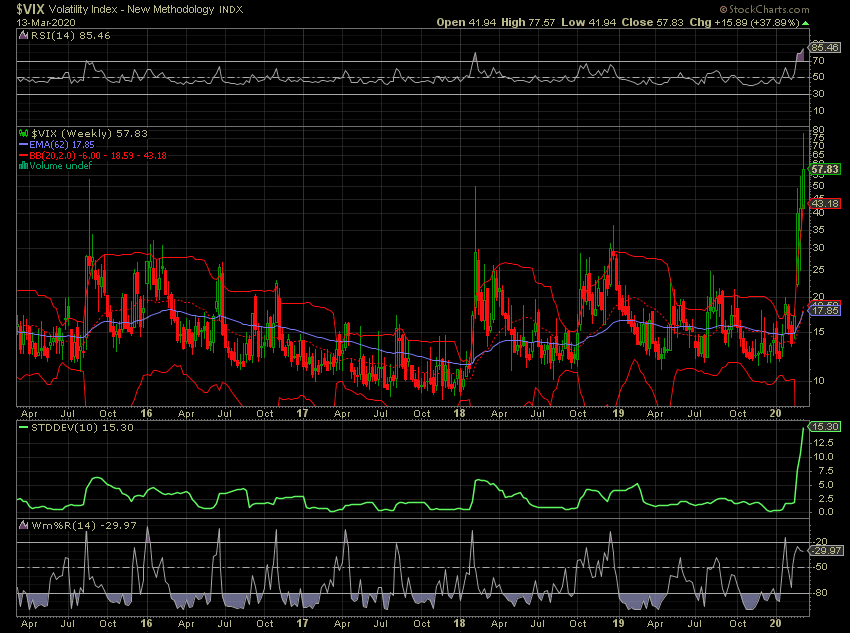Click the 13-Mar-2020 chart date

[x=46, y=23]
